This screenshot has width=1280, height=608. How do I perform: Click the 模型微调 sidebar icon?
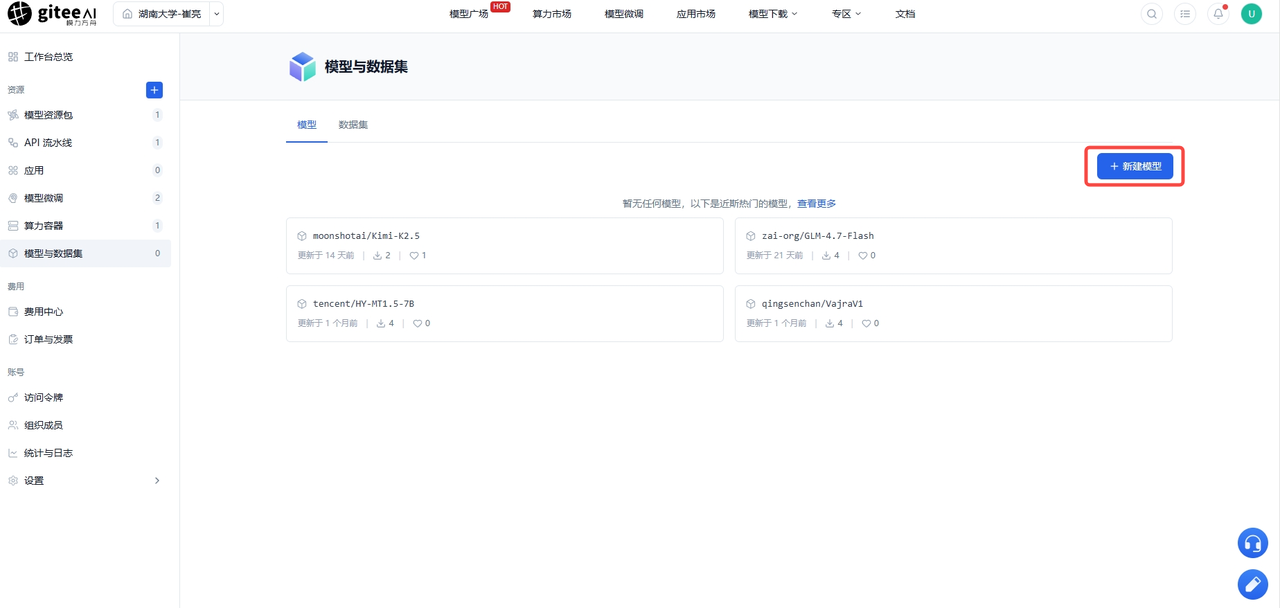[13, 198]
